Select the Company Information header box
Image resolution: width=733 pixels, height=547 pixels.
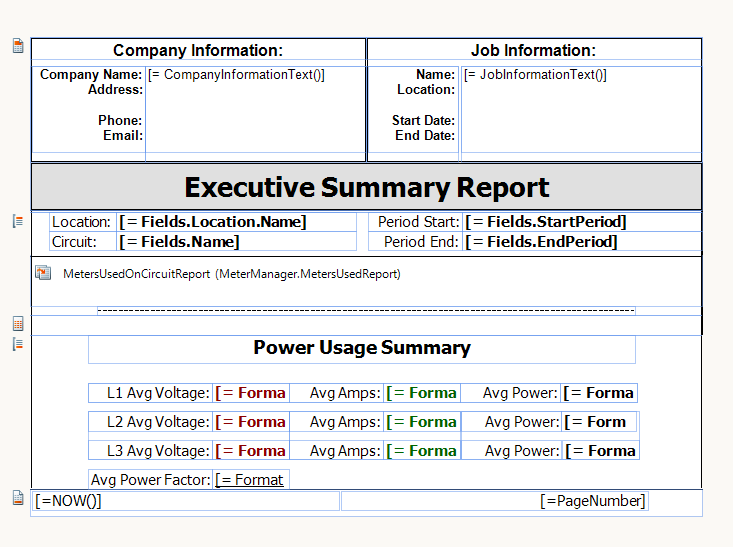coord(198,51)
